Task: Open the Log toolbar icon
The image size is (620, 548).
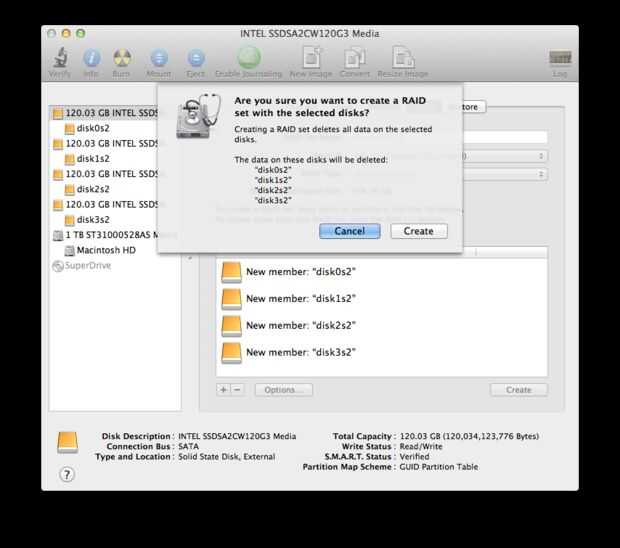Action: click(x=560, y=62)
